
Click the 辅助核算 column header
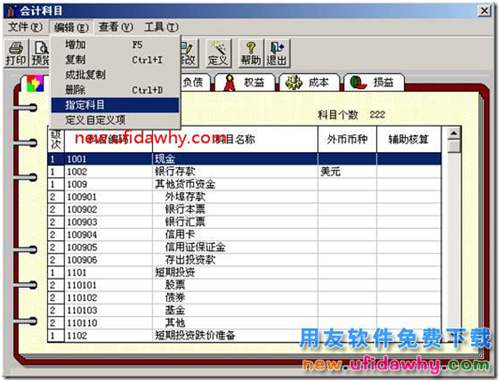click(409, 139)
